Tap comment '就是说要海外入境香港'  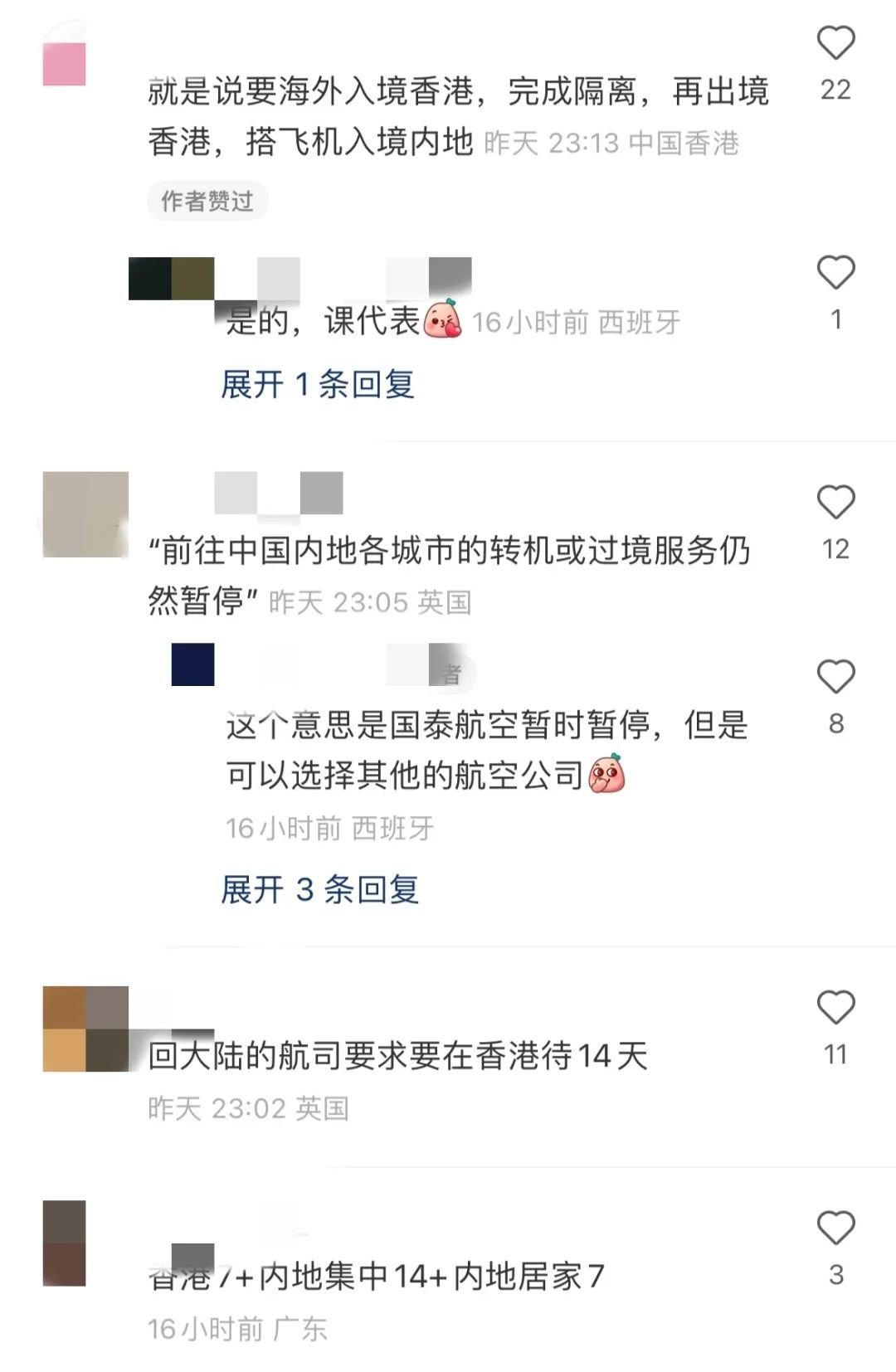coord(458,116)
